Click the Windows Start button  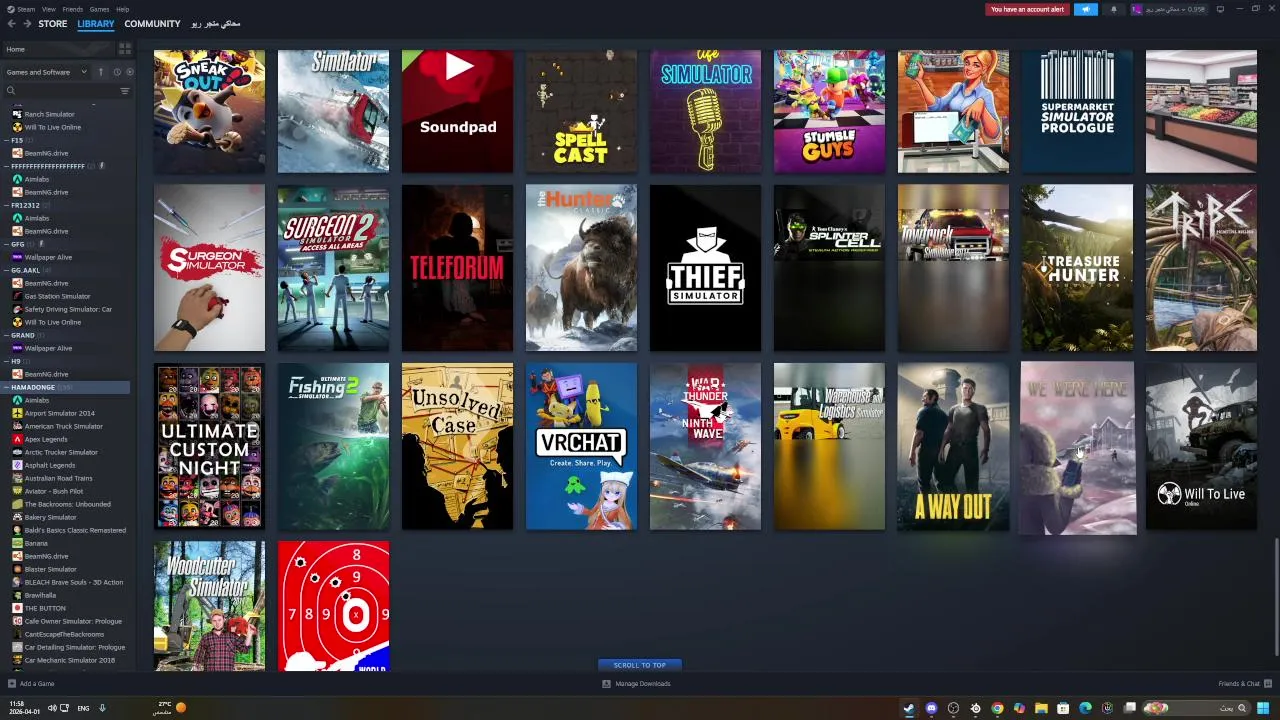click(x=1263, y=708)
